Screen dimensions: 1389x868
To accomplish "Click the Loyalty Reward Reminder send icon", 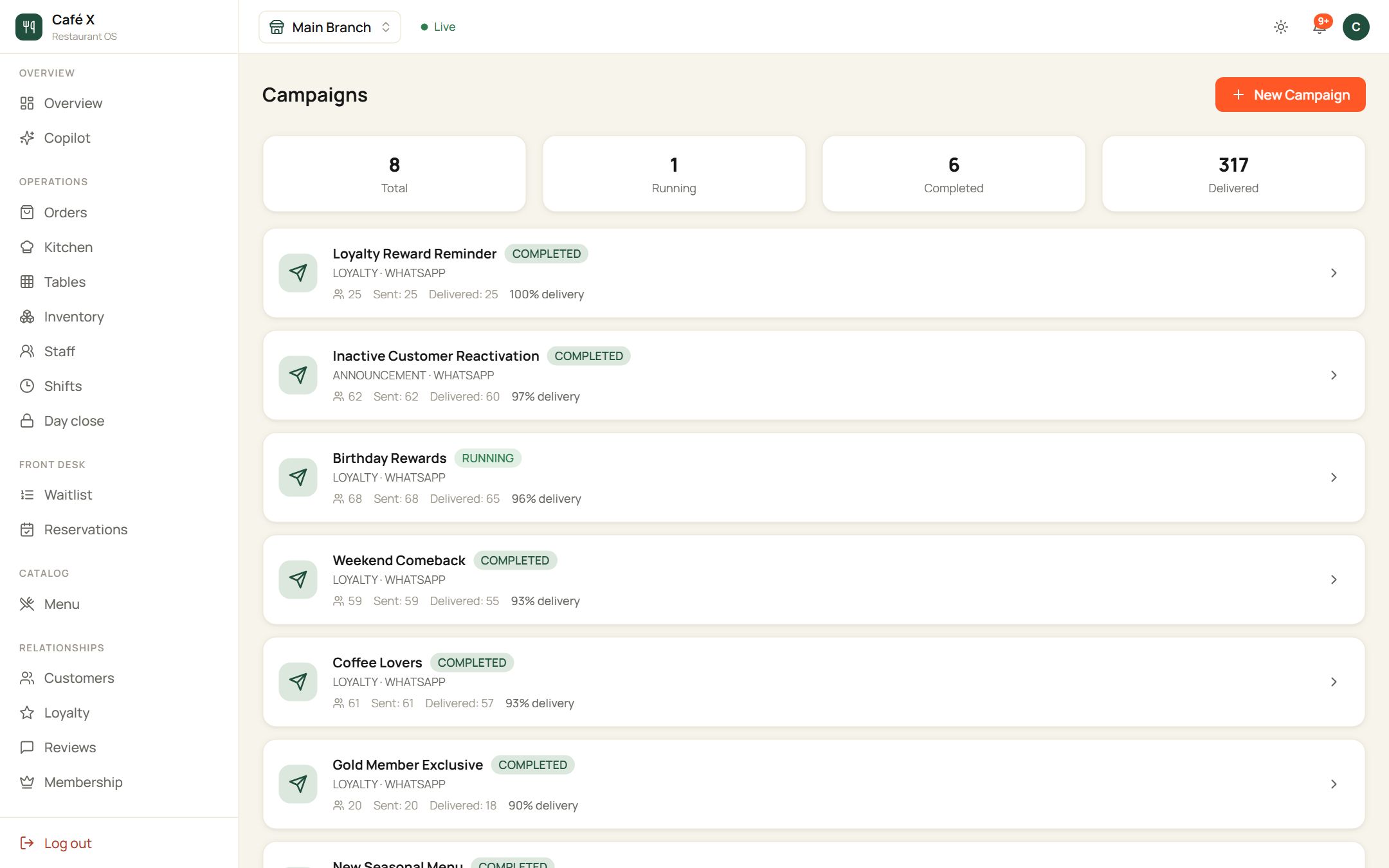I will pos(298,273).
